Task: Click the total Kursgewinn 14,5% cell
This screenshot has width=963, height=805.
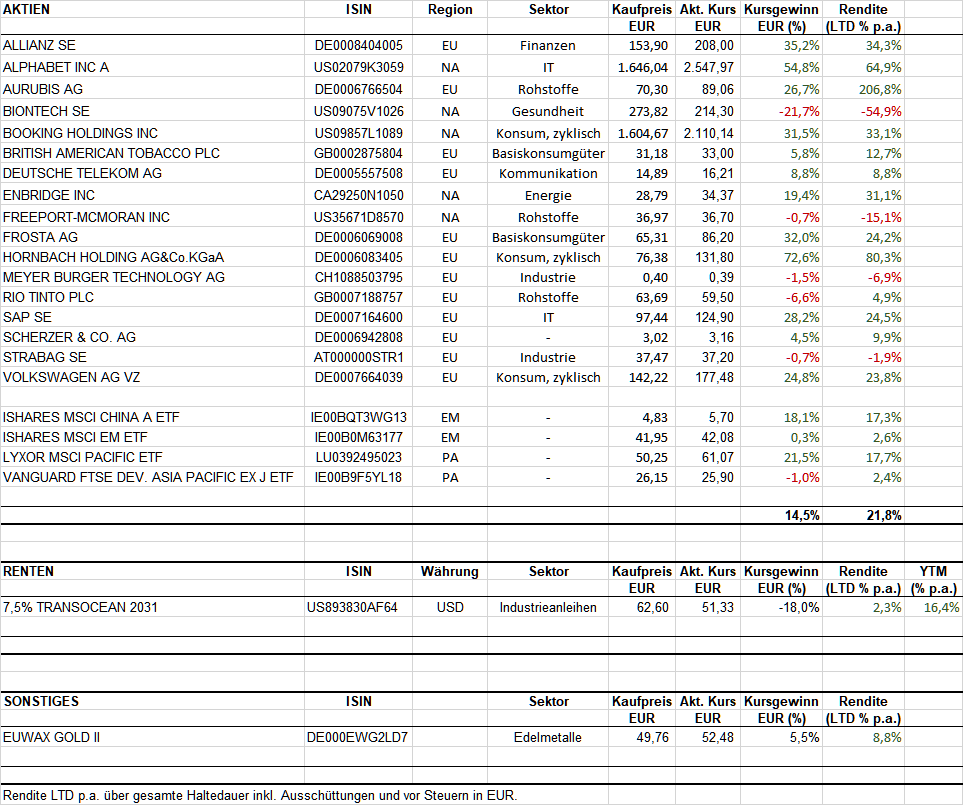Action: 781,516
